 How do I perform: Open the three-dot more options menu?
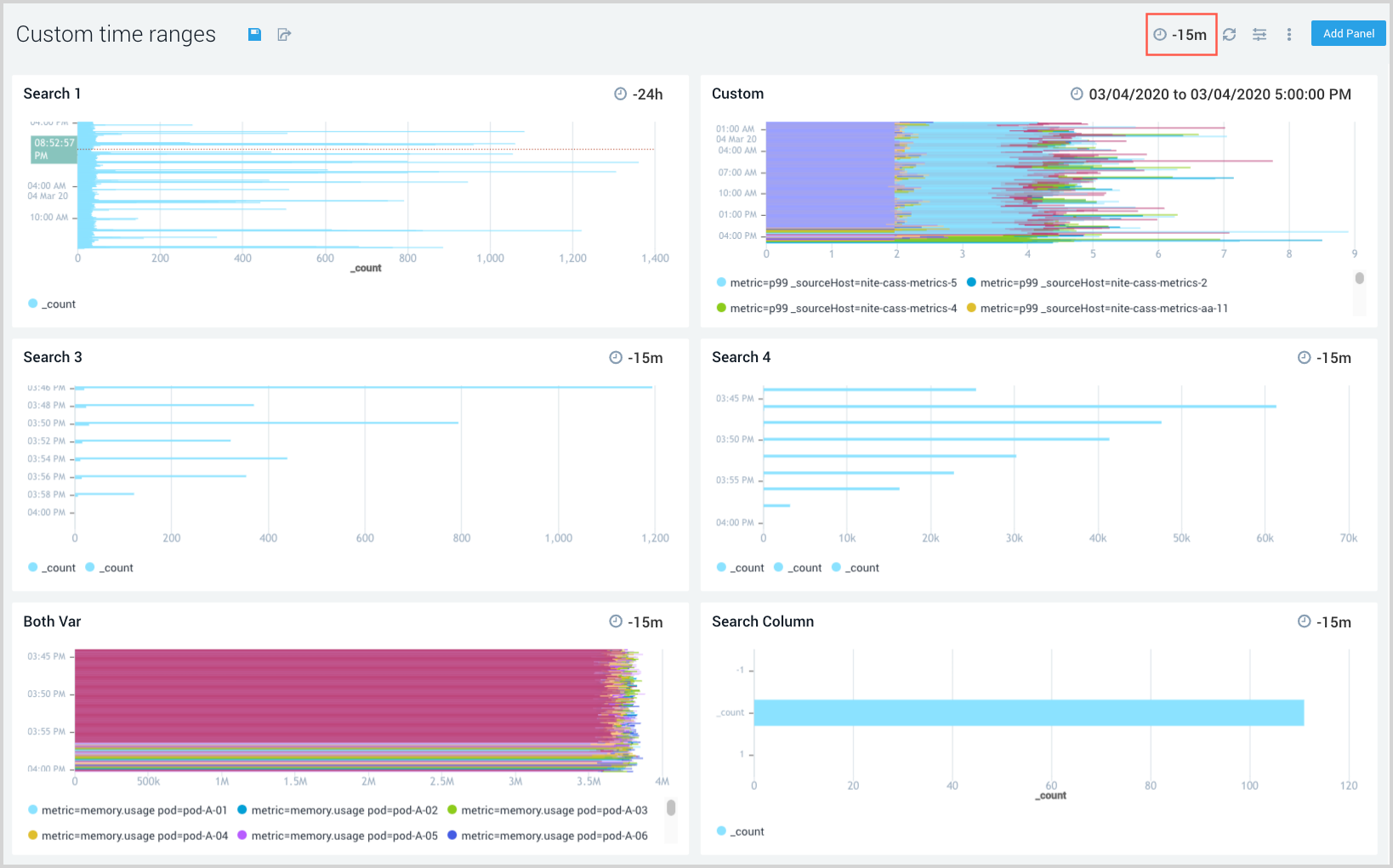pyautogui.click(x=1289, y=34)
